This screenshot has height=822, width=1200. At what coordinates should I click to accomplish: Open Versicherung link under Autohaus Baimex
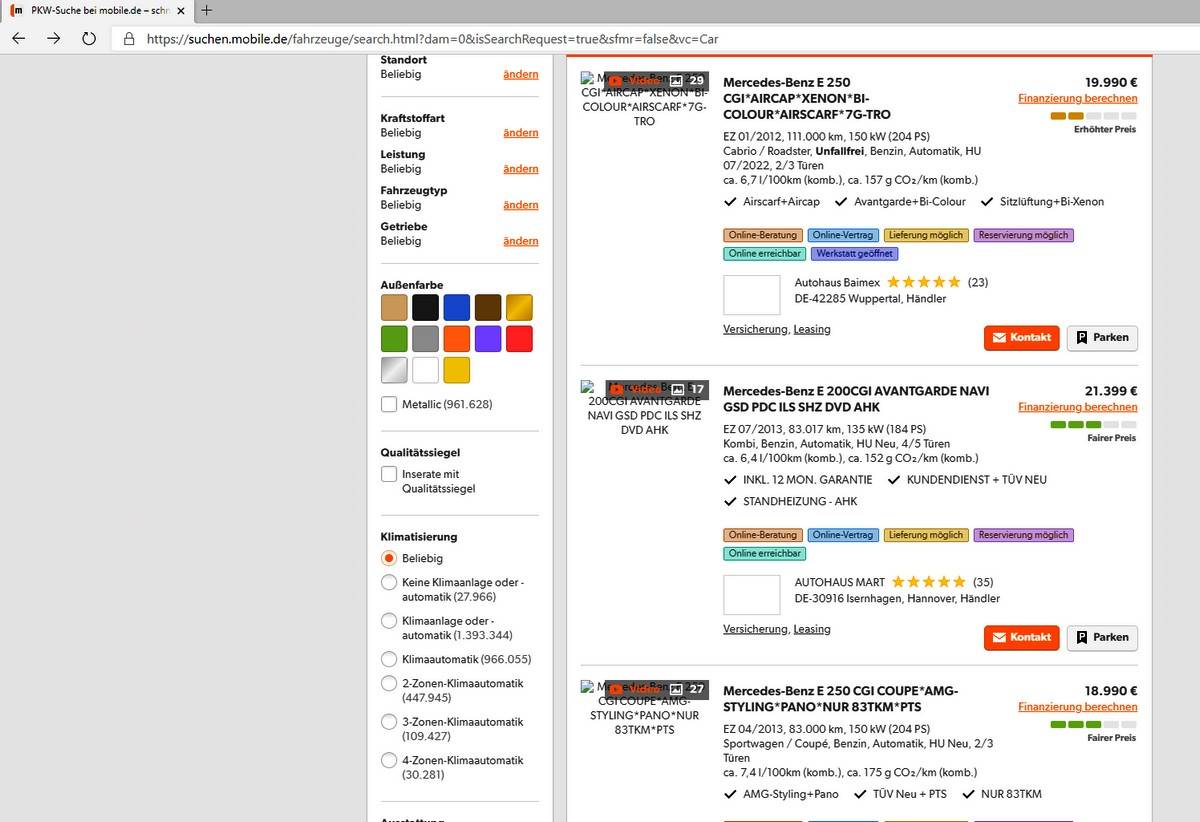pyautogui.click(x=756, y=329)
